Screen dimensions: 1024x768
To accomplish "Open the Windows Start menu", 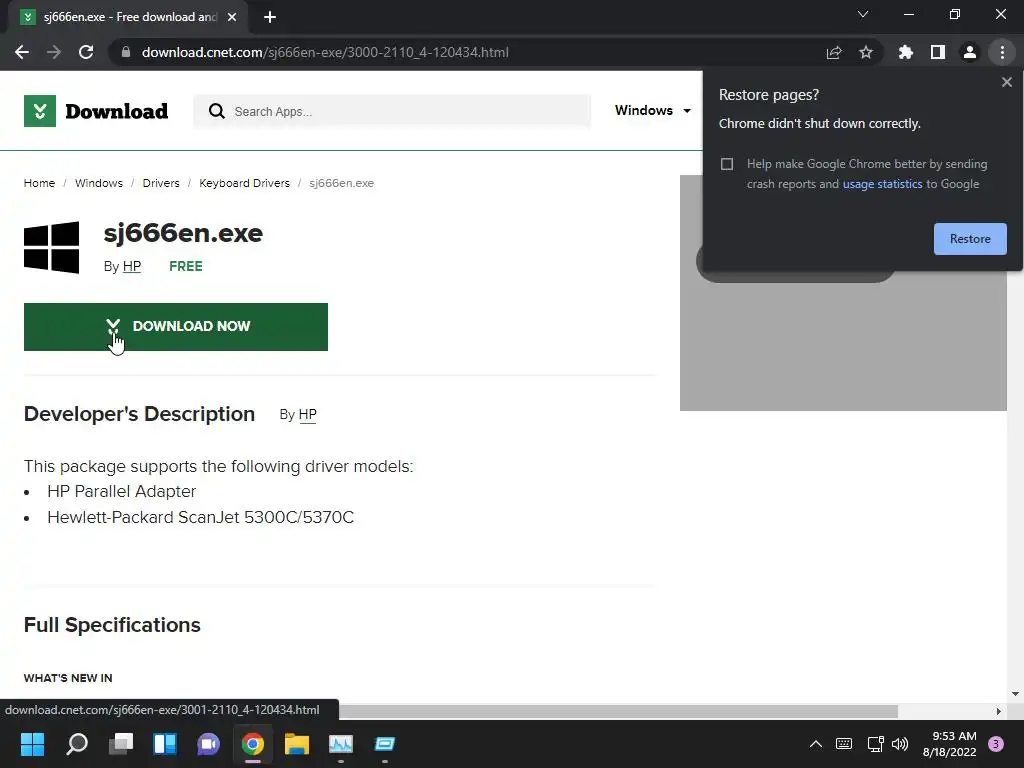I will (32, 744).
